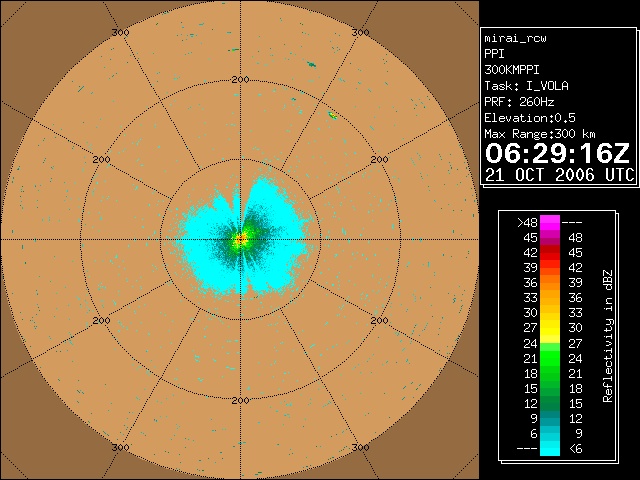Click the 200 range label south of center
The height and width of the screenshot is (480, 640).
(240, 401)
